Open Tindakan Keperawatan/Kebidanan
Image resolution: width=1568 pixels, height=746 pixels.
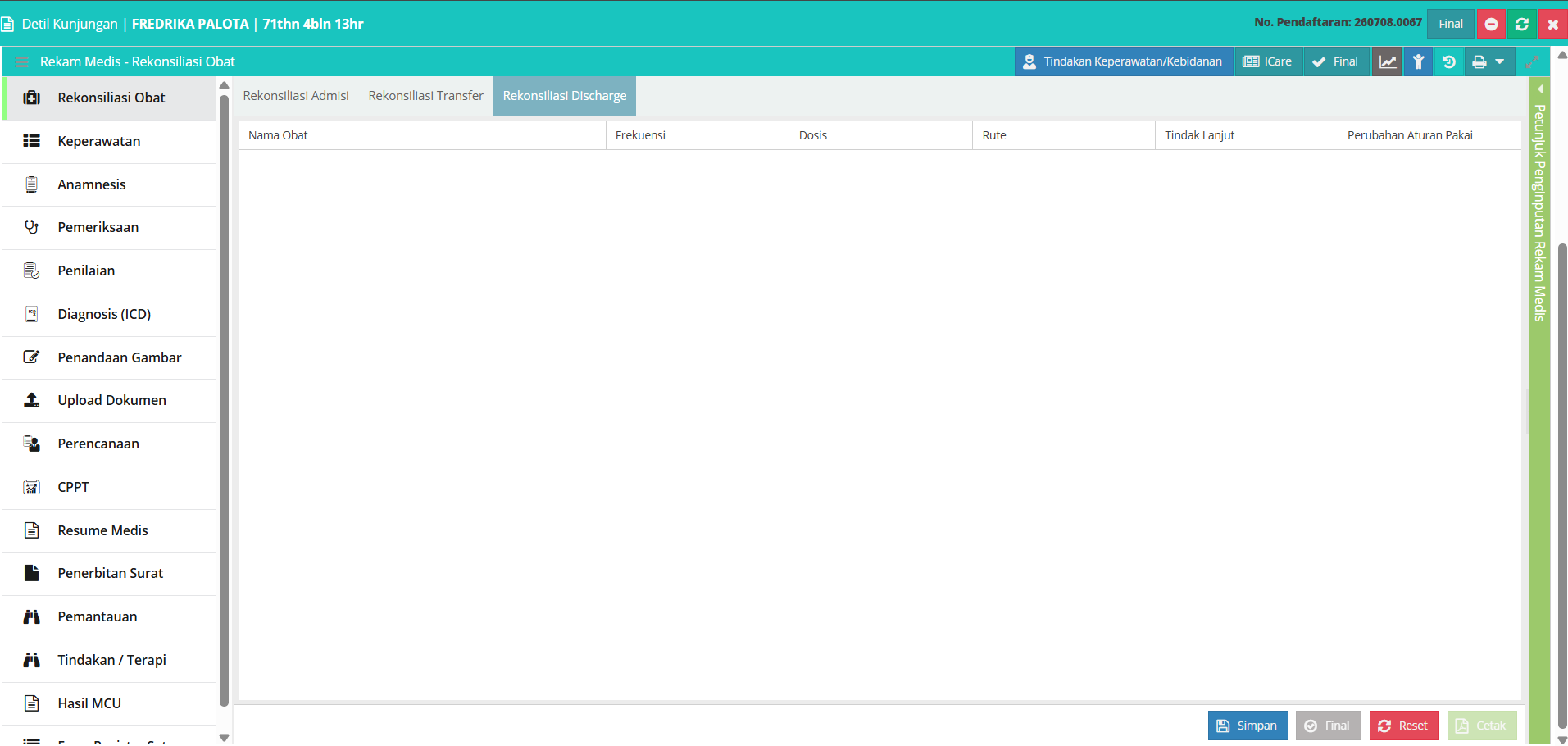pyautogui.click(x=1124, y=61)
